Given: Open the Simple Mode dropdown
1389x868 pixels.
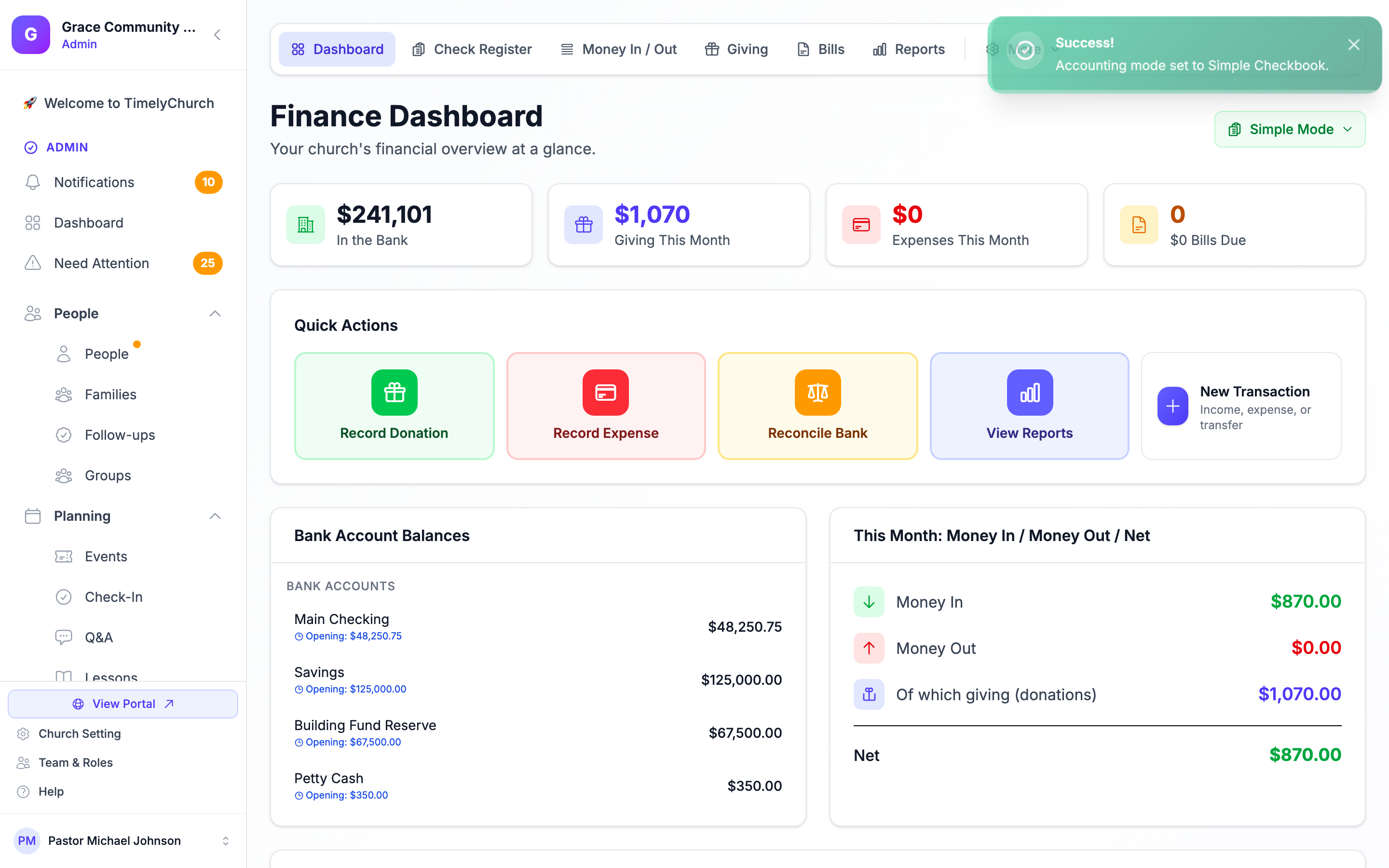Looking at the screenshot, I should point(1289,129).
